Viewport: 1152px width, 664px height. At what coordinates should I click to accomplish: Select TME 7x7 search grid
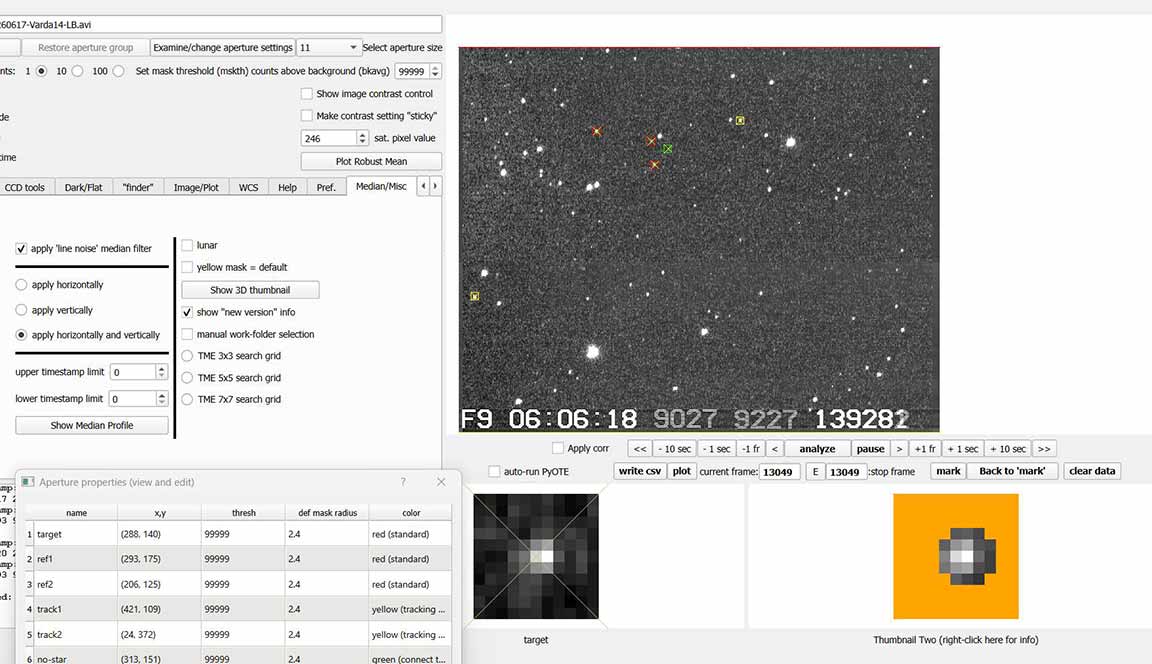tap(187, 400)
